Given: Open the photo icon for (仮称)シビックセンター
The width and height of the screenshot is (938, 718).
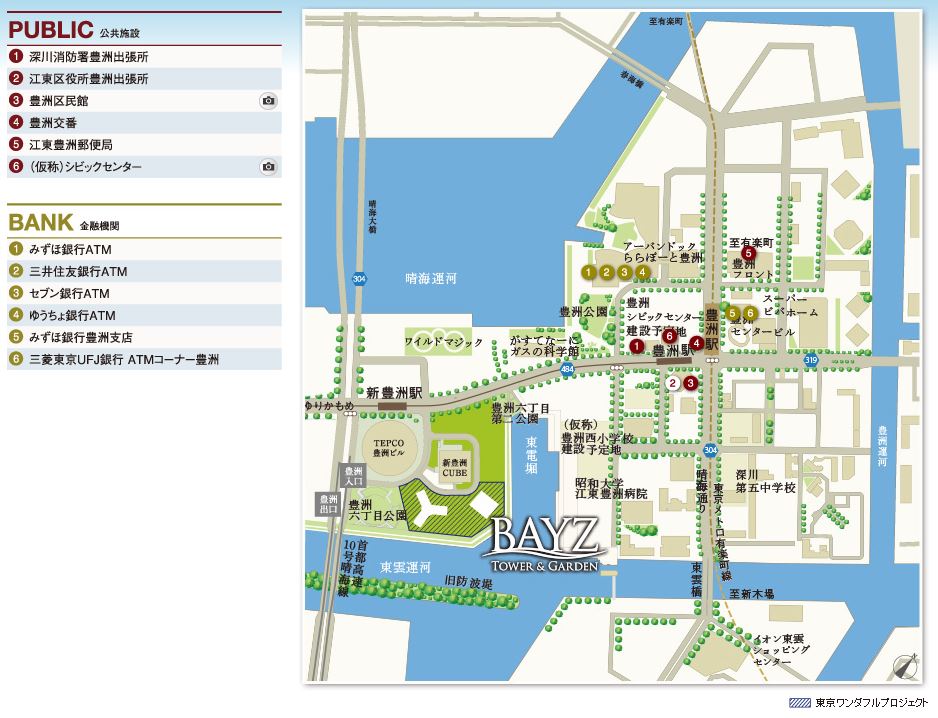Looking at the screenshot, I should coord(268,167).
